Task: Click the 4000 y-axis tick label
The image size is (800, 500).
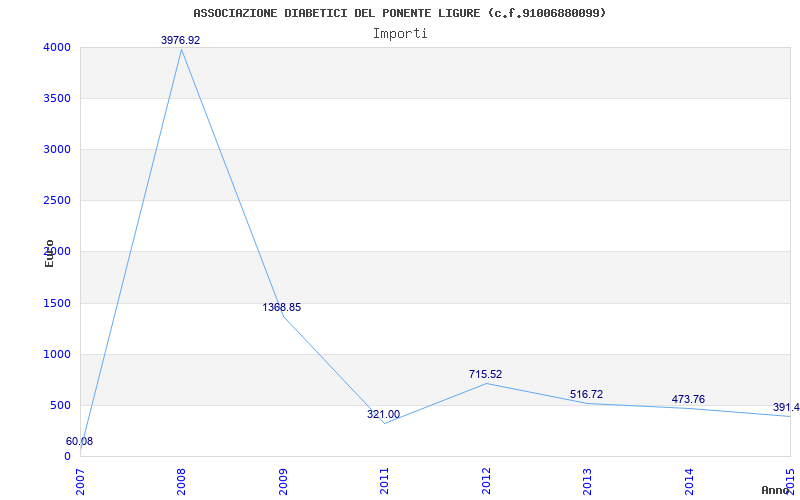Action: pyautogui.click(x=55, y=47)
